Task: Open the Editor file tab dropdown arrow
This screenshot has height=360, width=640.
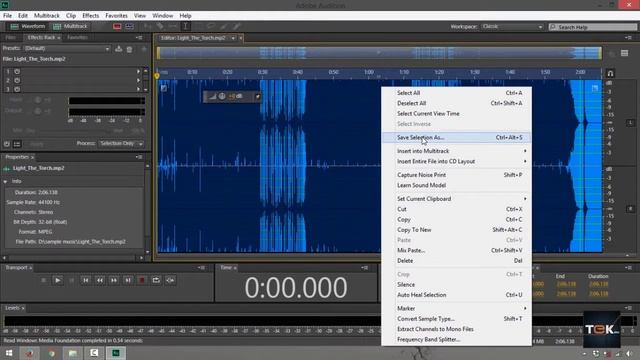Action: click(233, 38)
